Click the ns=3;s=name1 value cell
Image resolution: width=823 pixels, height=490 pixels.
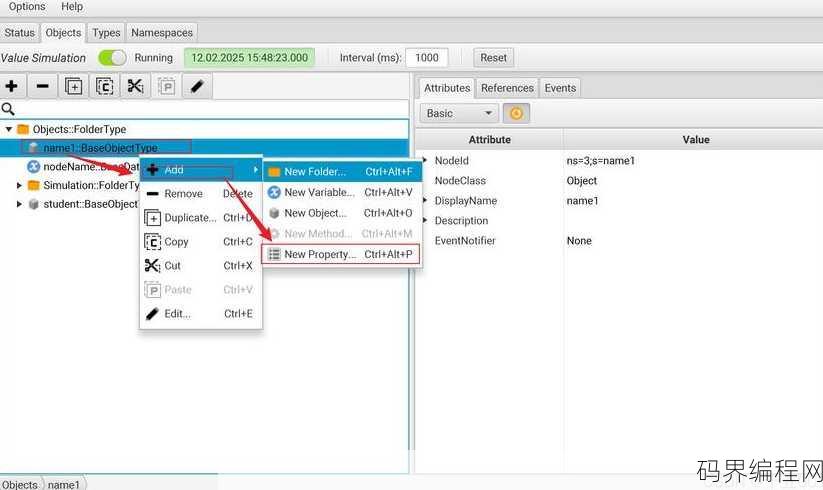point(600,161)
